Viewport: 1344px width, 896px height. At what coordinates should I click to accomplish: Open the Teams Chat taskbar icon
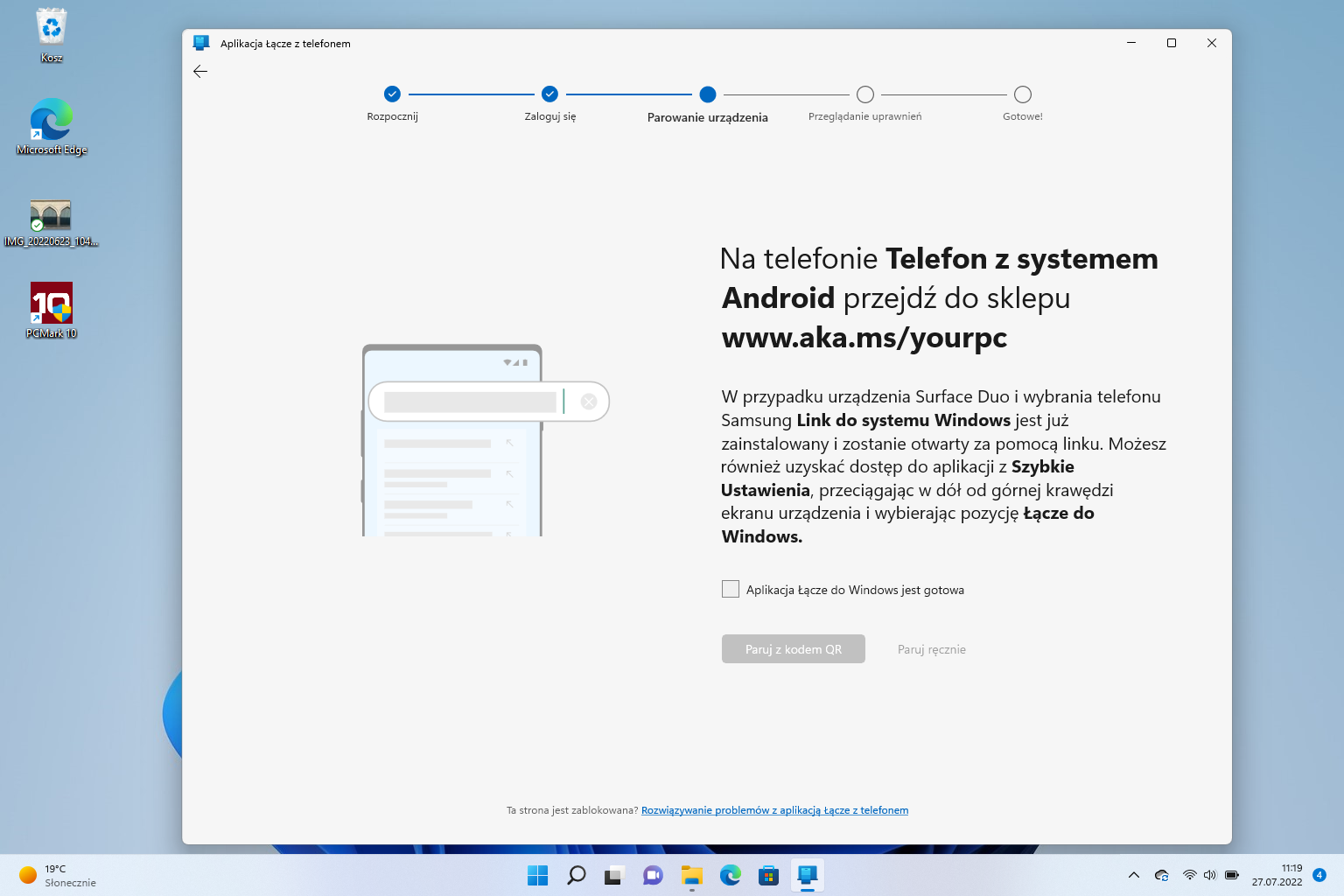coord(653,875)
